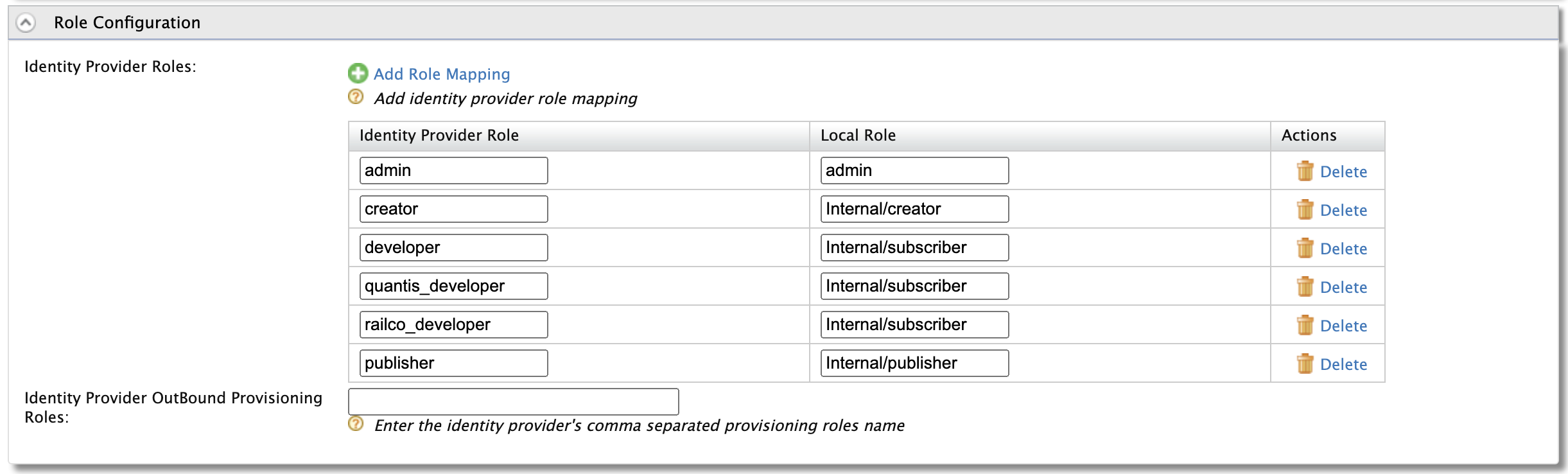Click trash icon in publisher row
The image size is (1568, 474).
(x=1305, y=364)
